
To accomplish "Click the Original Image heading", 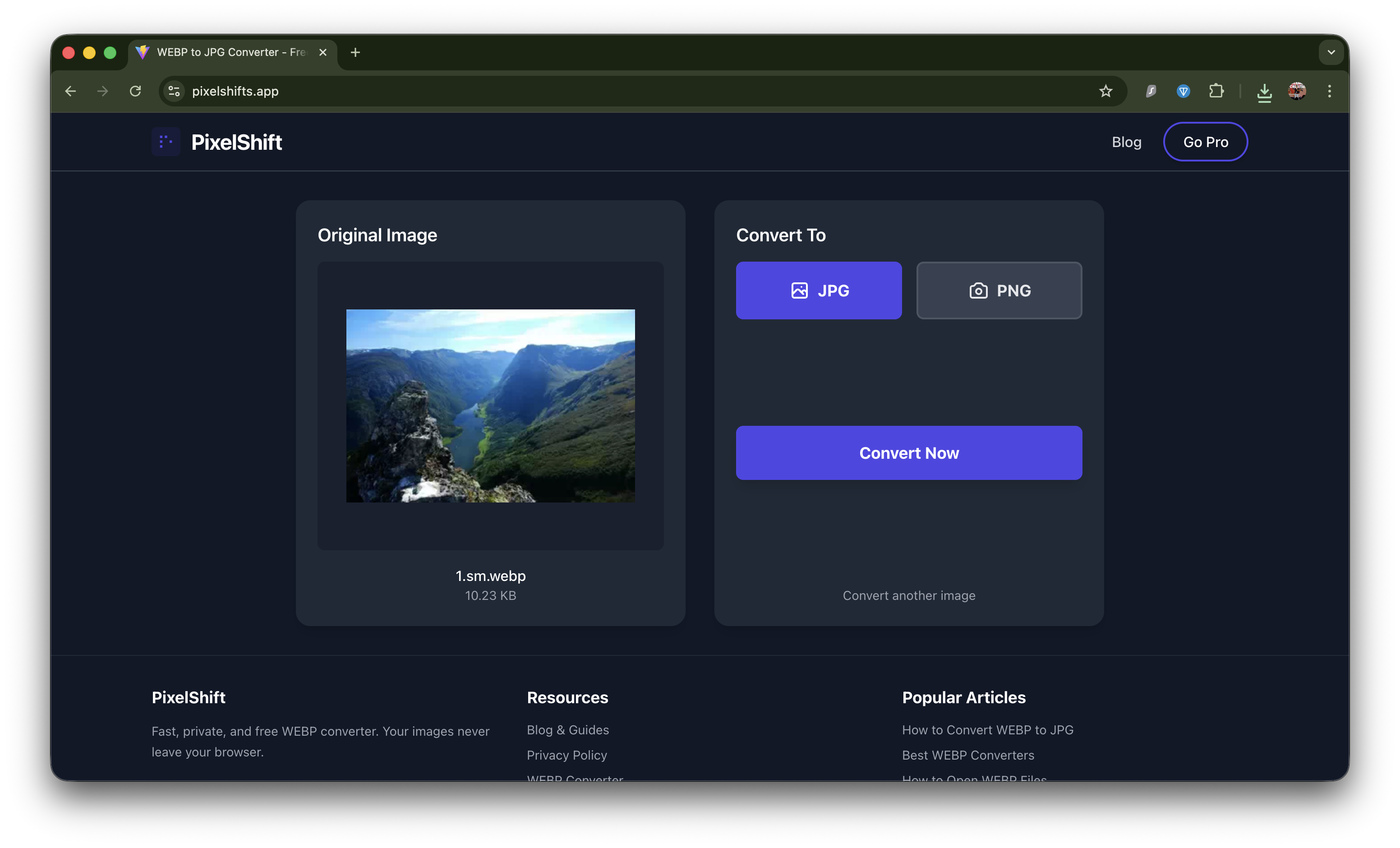I will [x=377, y=235].
